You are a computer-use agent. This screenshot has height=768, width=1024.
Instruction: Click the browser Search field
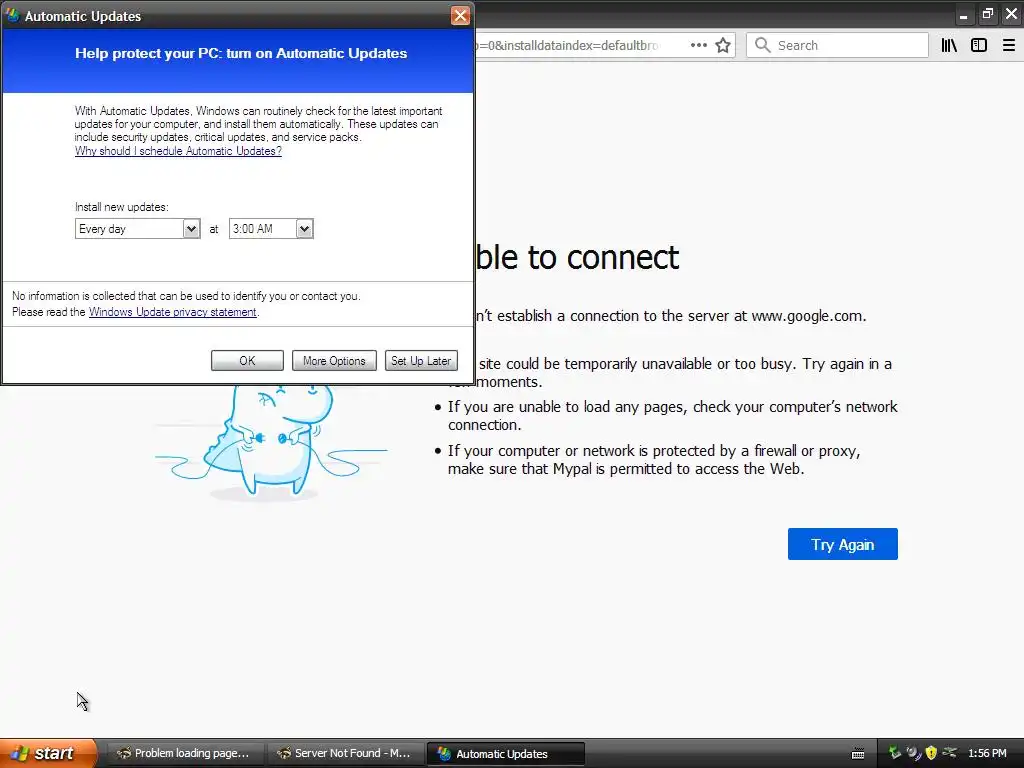(x=837, y=45)
